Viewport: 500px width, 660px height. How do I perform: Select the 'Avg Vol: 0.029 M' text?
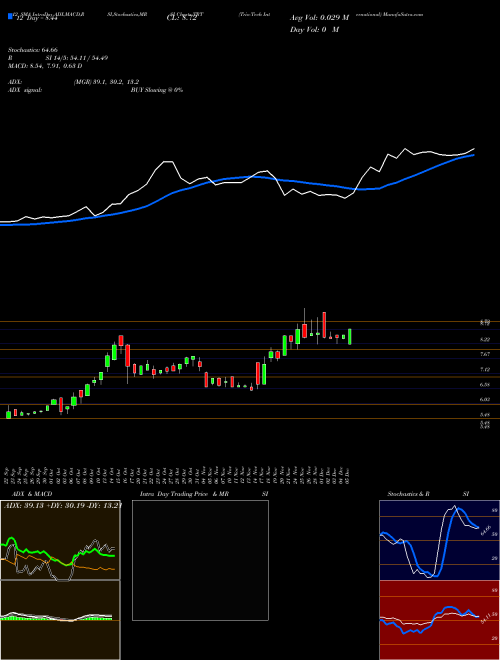(x=319, y=18)
